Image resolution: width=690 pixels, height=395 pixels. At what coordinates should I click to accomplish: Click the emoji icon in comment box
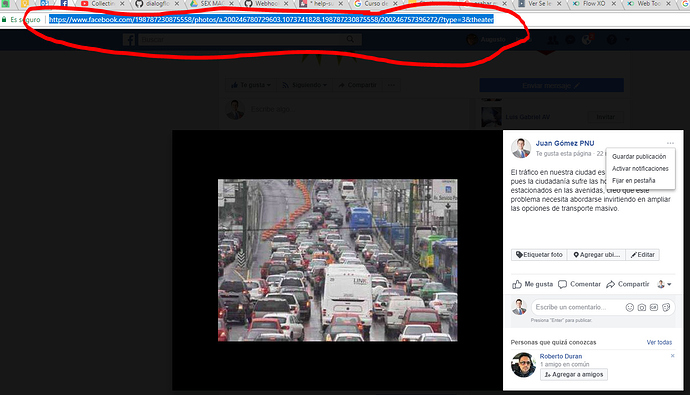click(630, 307)
